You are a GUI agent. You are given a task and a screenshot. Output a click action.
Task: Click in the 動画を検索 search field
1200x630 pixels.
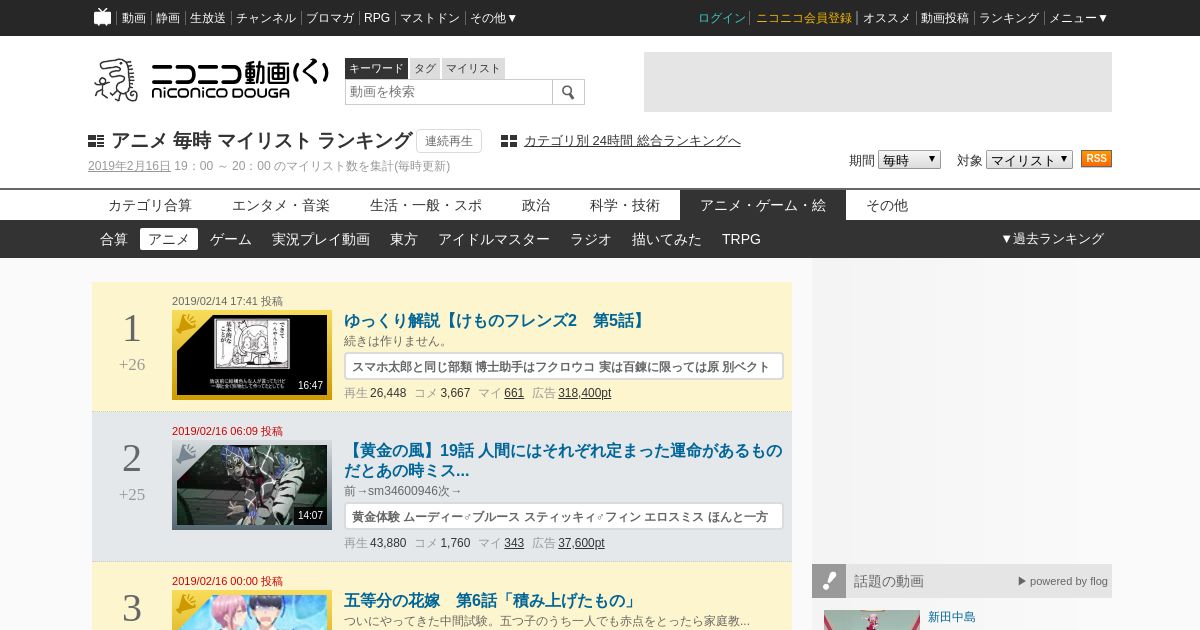pos(449,92)
